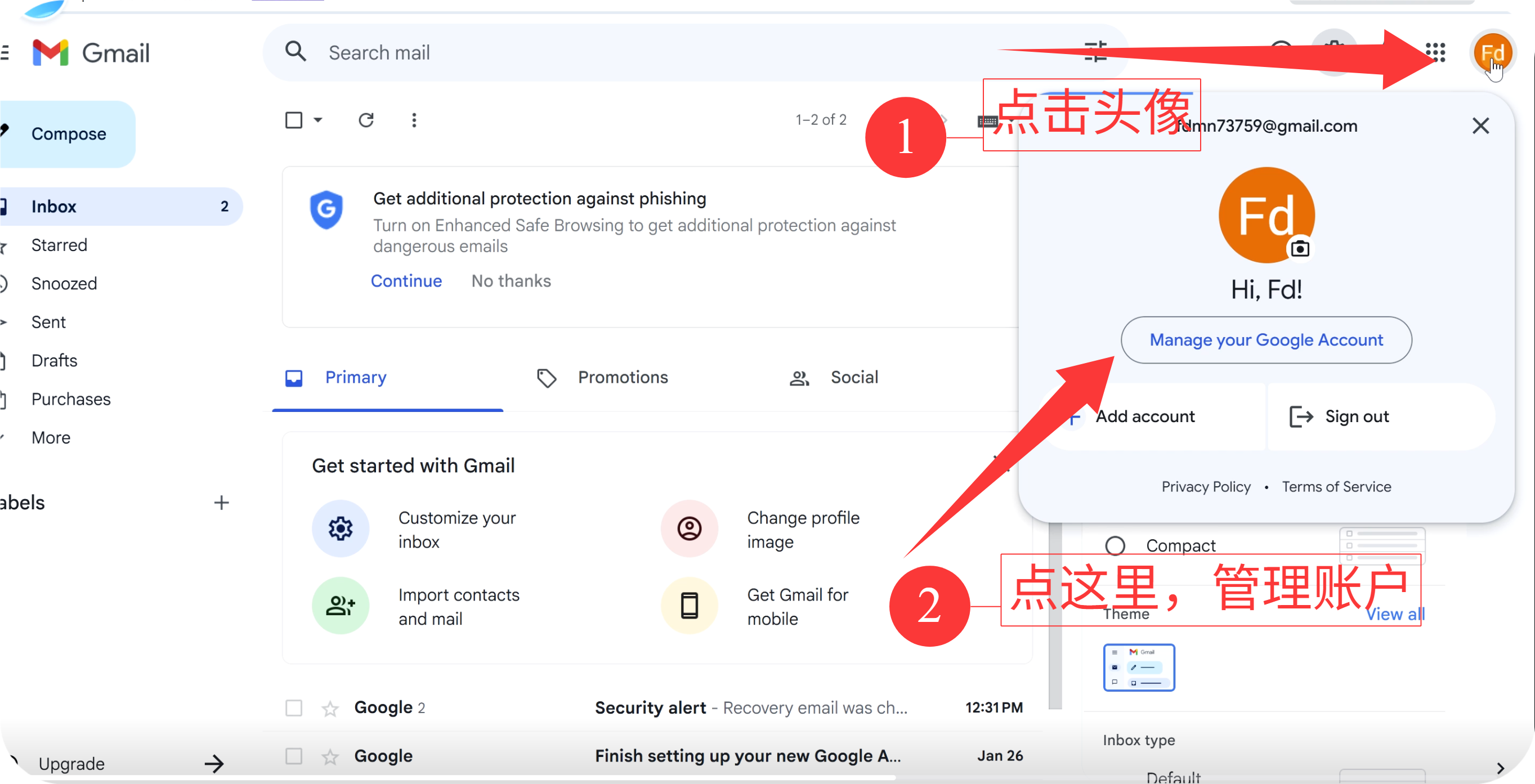Click the Continue link for Safe Browsing
This screenshot has width=1535, height=784.
[406, 281]
